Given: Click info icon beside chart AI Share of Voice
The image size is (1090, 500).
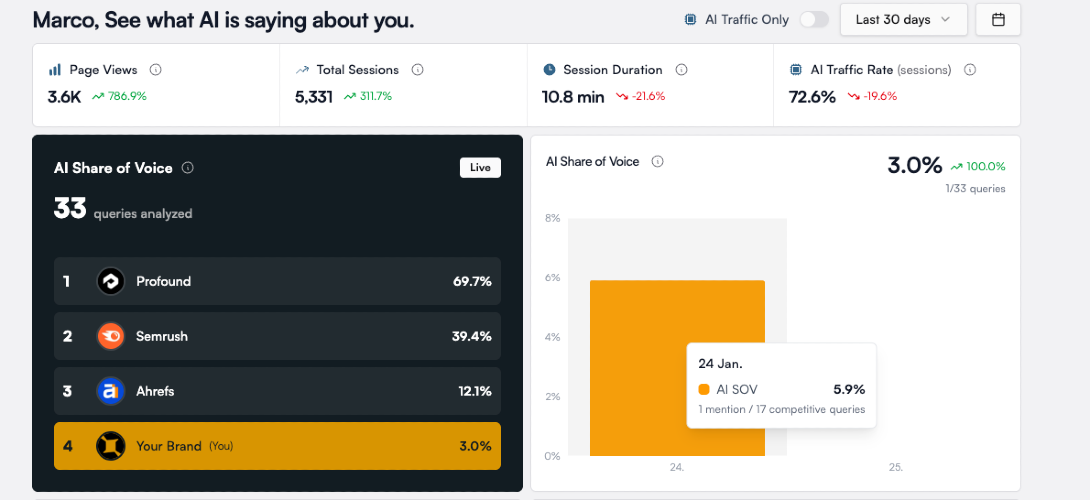Looking at the screenshot, I should pos(658,162).
